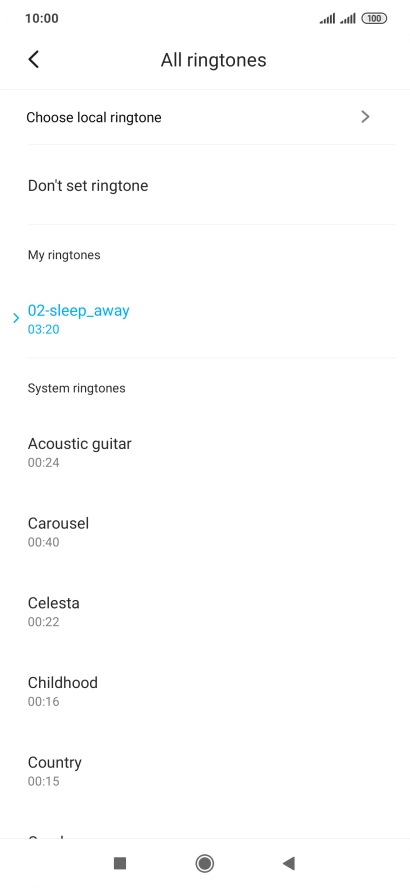410x888 pixels.
Task: Select Acoustic guitar ringtone
Action: pos(205,452)
